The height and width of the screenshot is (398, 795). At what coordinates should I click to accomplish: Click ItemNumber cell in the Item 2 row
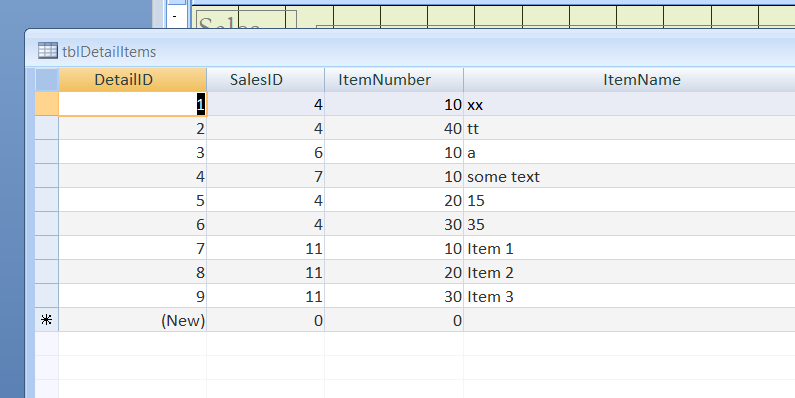394,272
